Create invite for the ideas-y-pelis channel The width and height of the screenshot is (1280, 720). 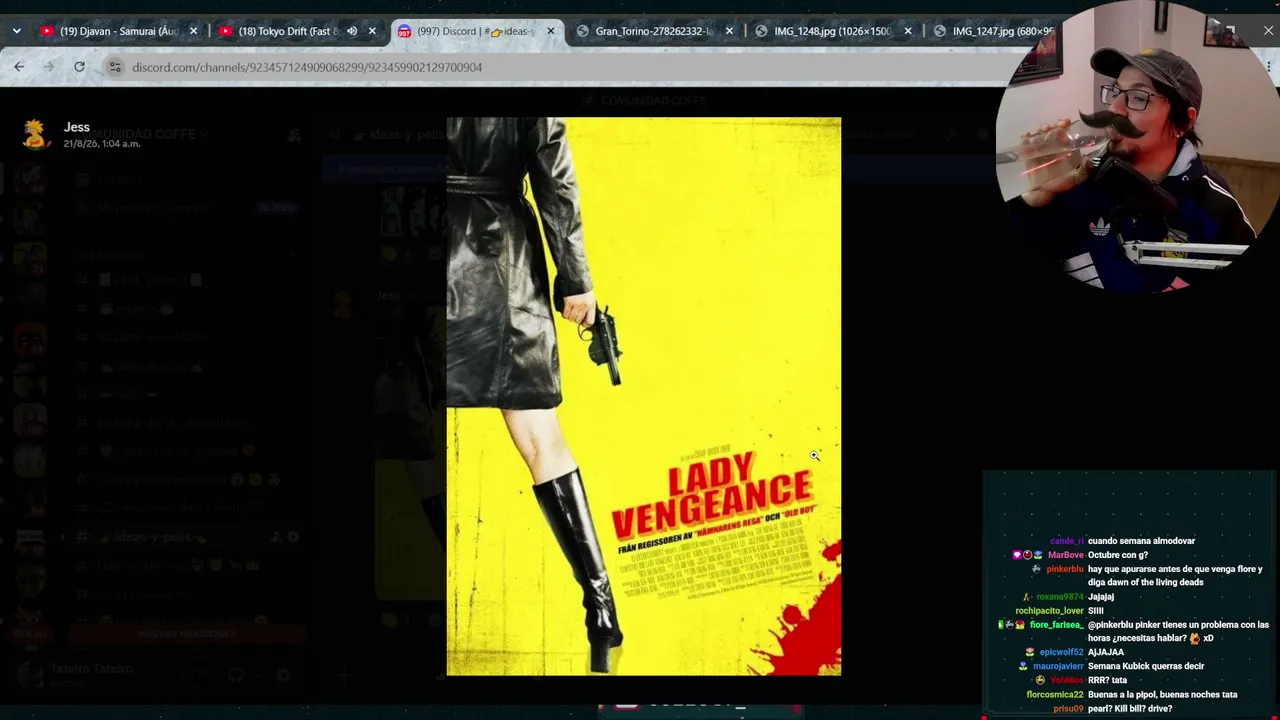click(x=275, y=537)
